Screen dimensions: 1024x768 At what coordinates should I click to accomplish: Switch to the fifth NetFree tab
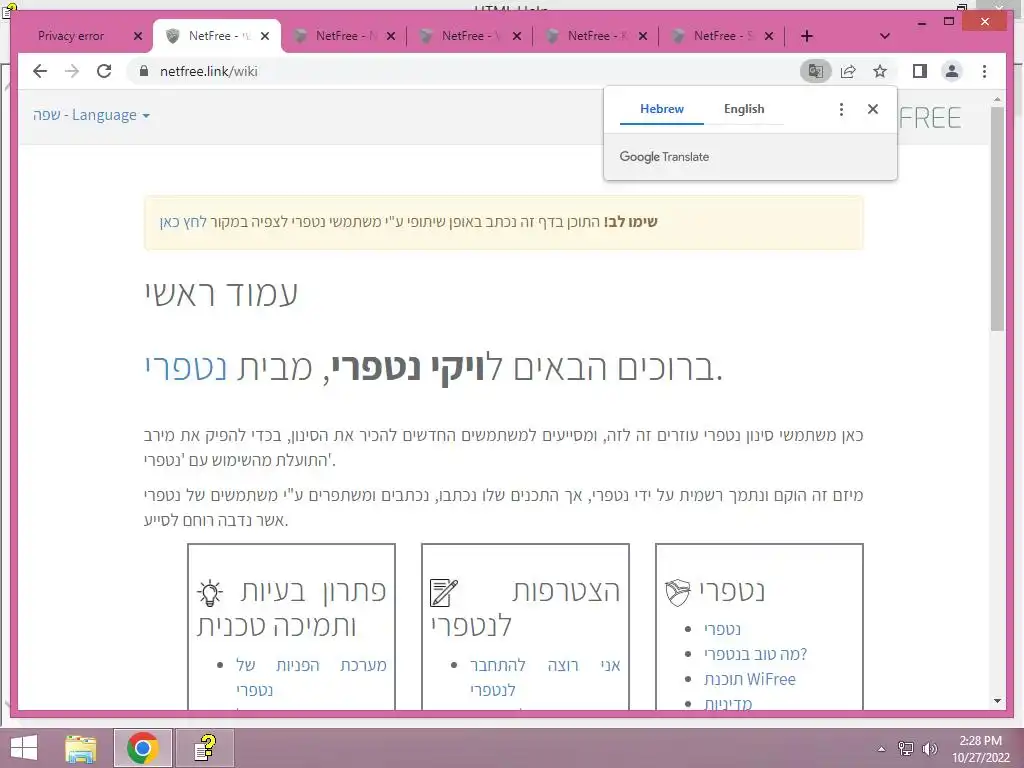coord(714,36)
